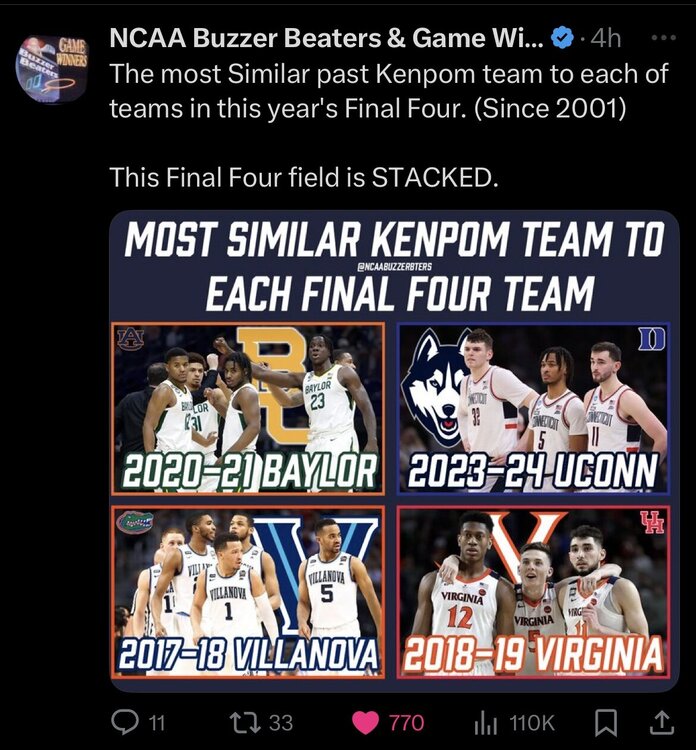696x750 pixels.
Task: View analytics bar chart icon
Action: (x=486, y=723)
